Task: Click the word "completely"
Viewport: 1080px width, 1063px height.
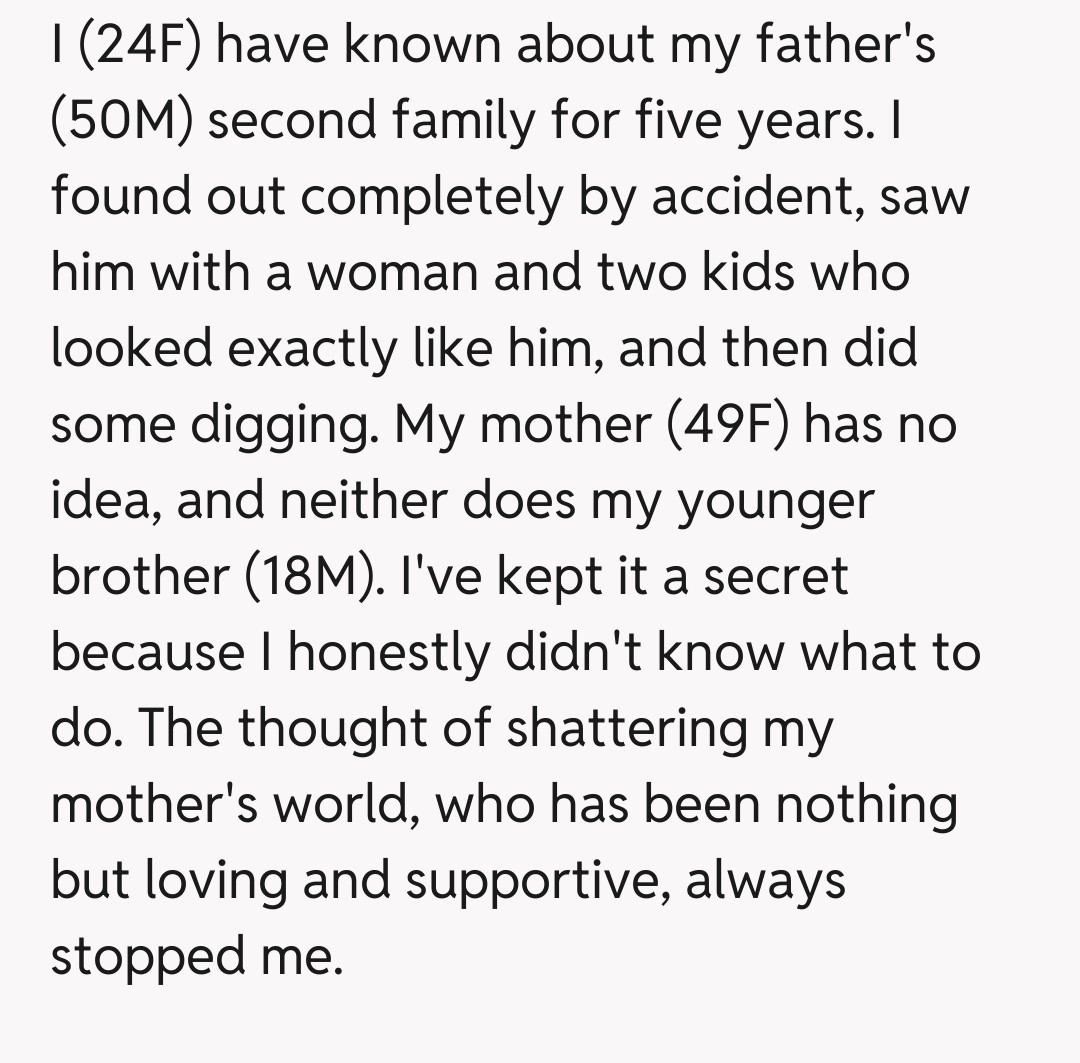Action: click(432, 196)
